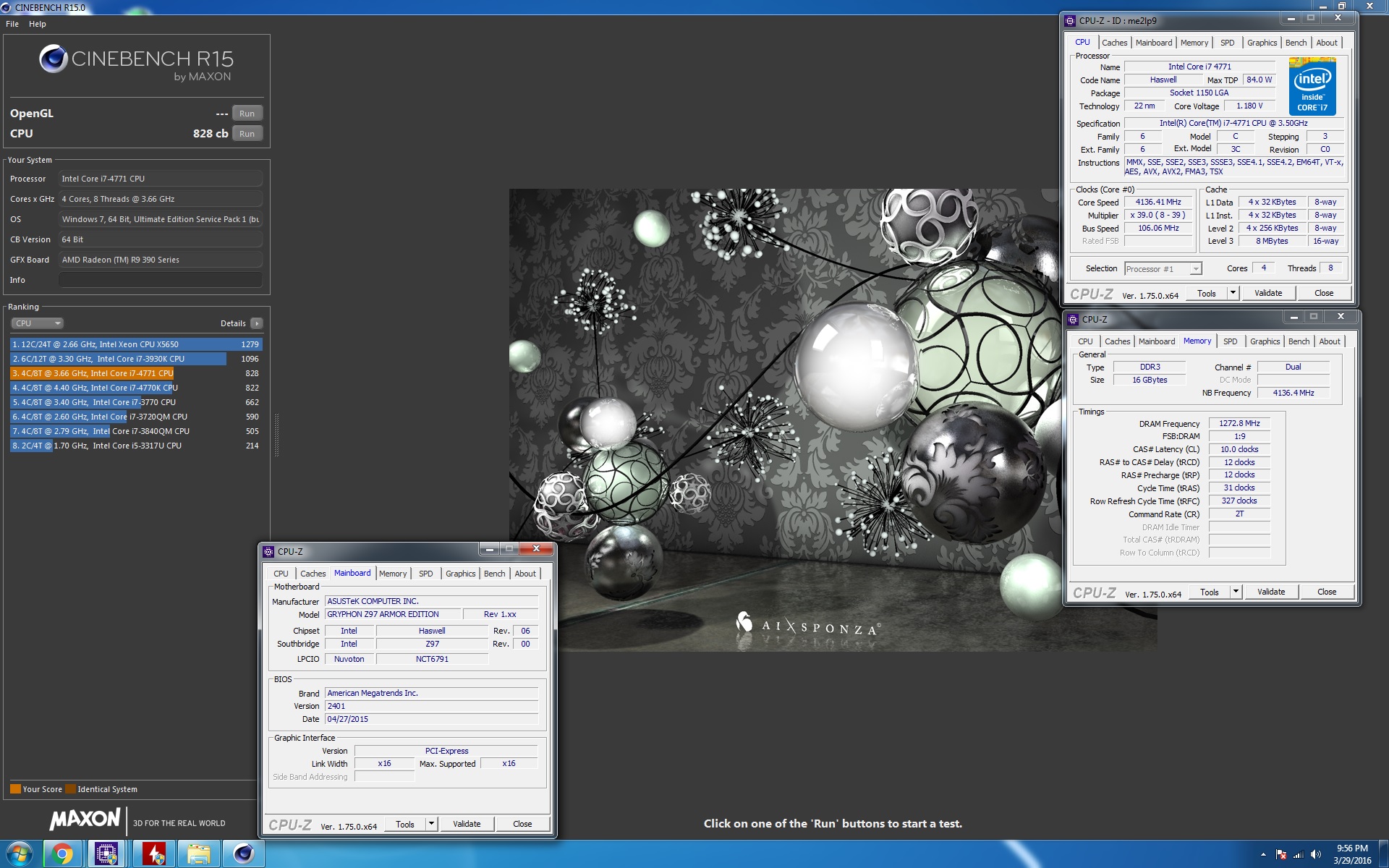This screenshot has height=868, width=1389.
Task: Open the Cinebench Help menu
Action: 38,24
